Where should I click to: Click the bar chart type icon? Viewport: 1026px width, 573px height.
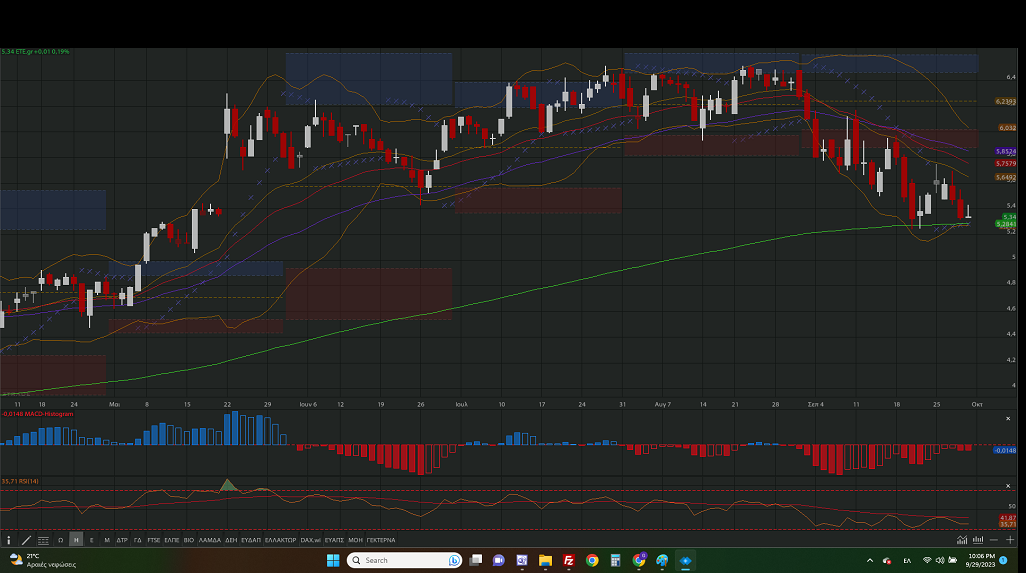[x=978, y=540]
